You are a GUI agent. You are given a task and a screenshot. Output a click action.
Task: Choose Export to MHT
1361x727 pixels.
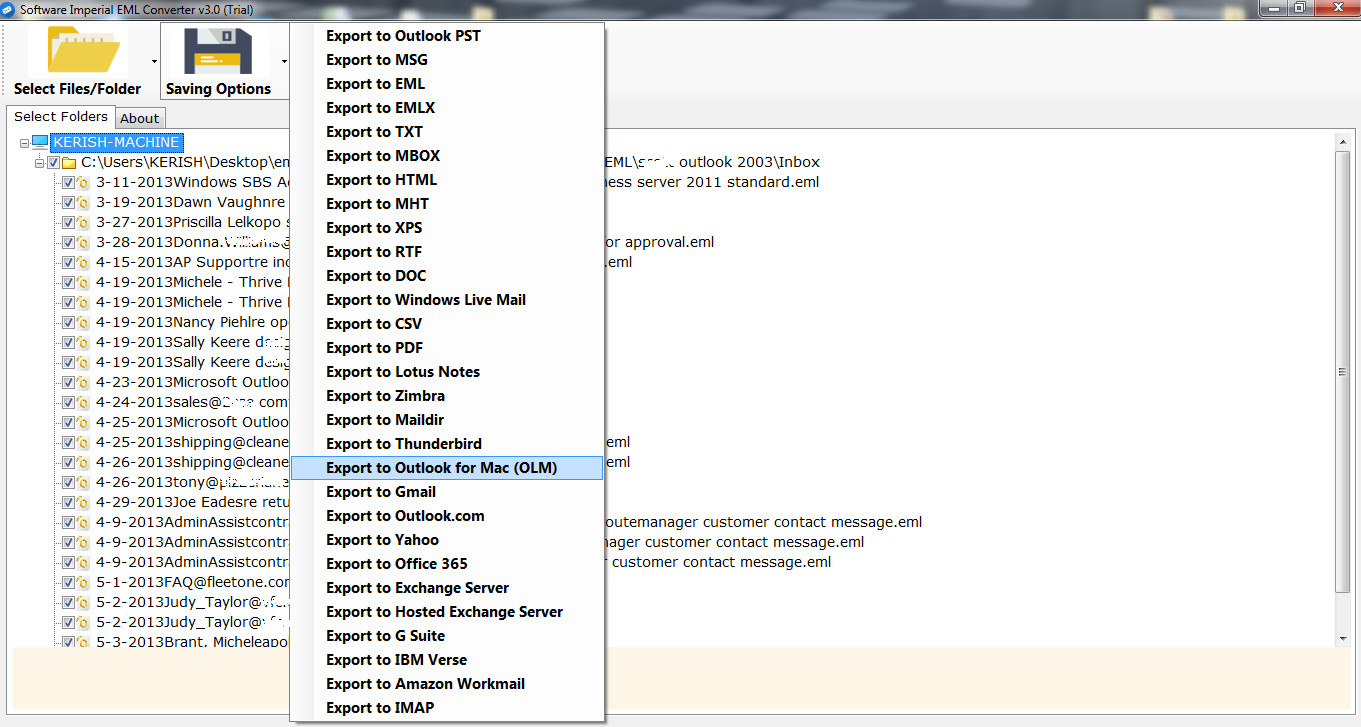447,204
